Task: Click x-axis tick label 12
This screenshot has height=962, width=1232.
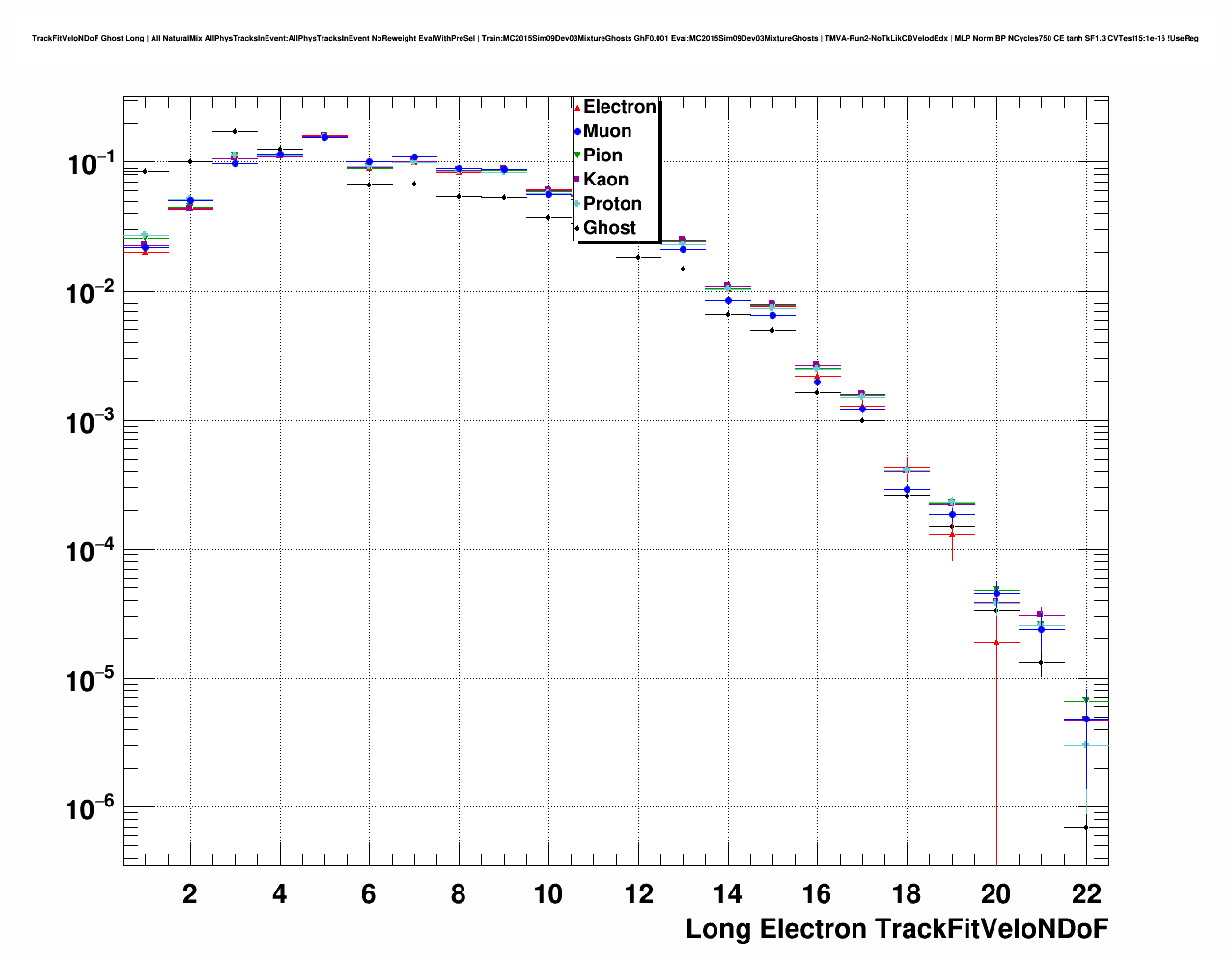Action: (638, 893)
